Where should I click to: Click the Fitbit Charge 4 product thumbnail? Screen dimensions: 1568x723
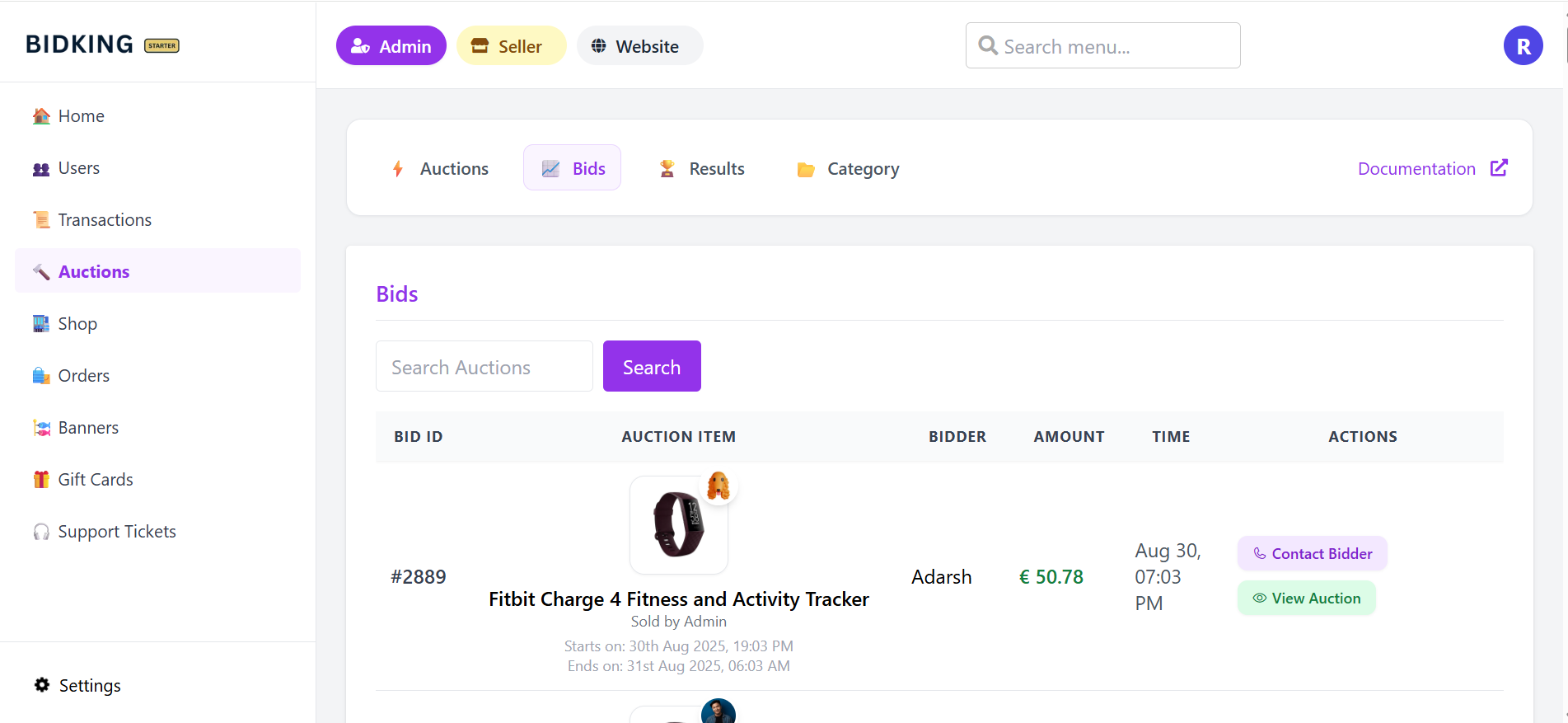click(678, 525)
